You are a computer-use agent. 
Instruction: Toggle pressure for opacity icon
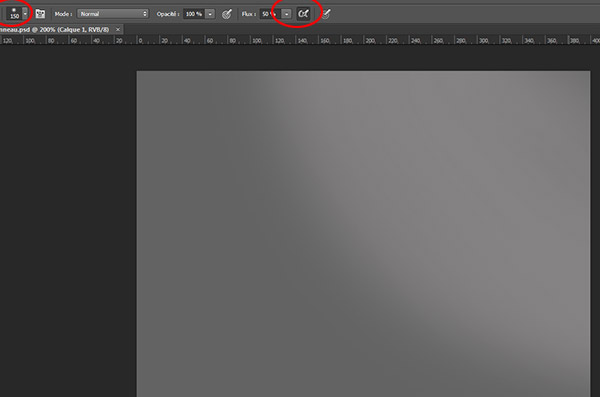227,14
